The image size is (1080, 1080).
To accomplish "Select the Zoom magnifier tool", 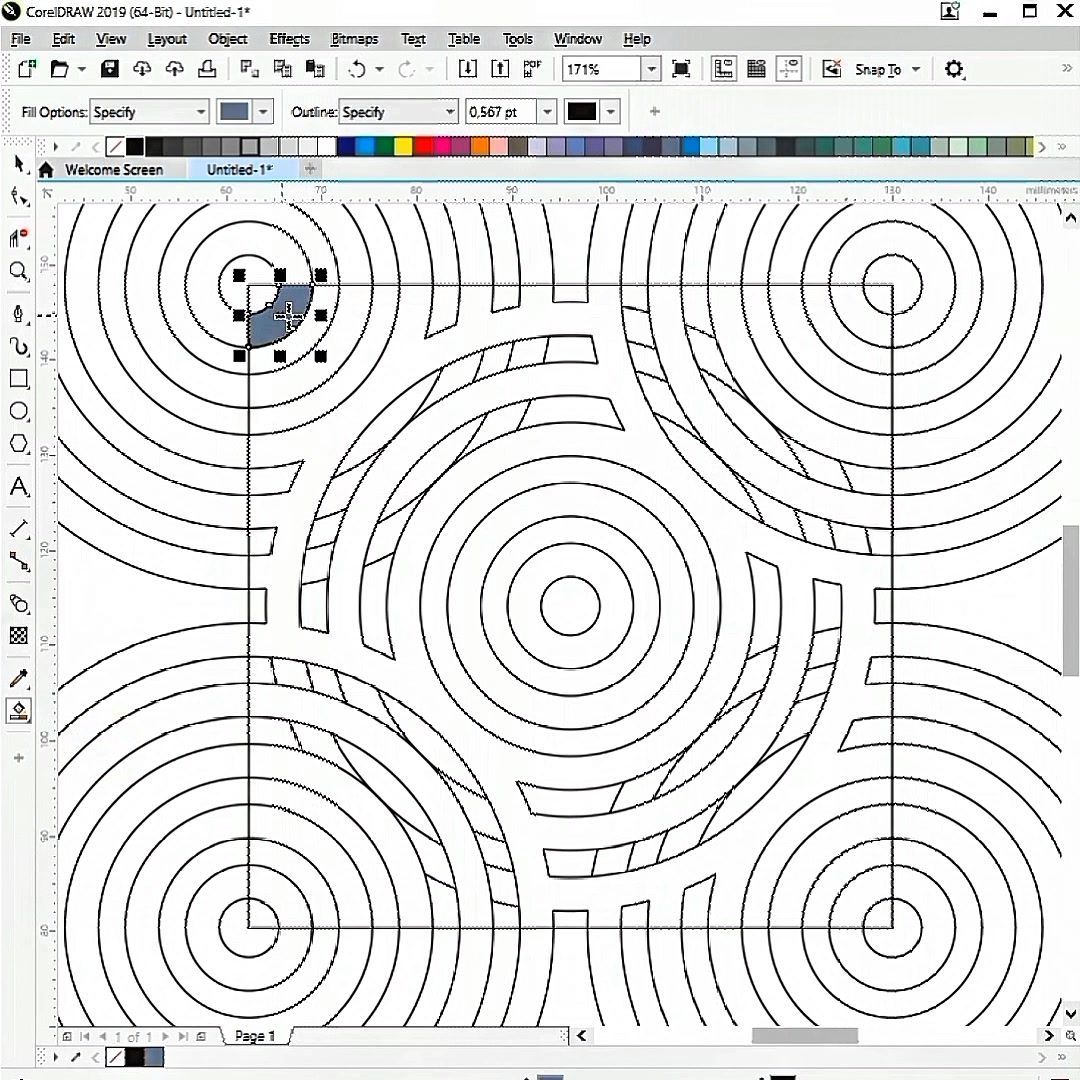I will (19, 271).
